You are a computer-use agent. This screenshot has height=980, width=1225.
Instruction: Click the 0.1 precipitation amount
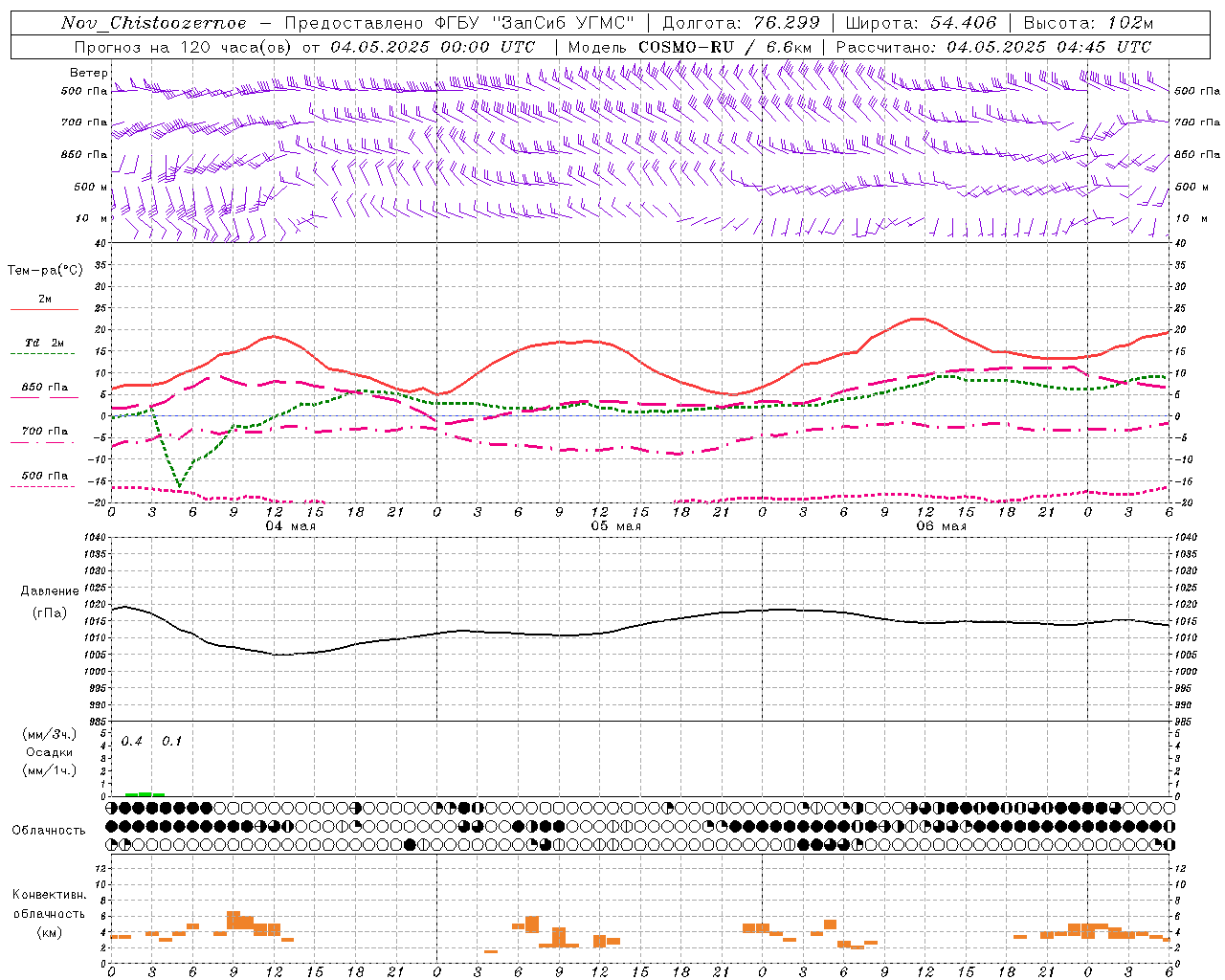pyautogui.click(x=171, y=742)
